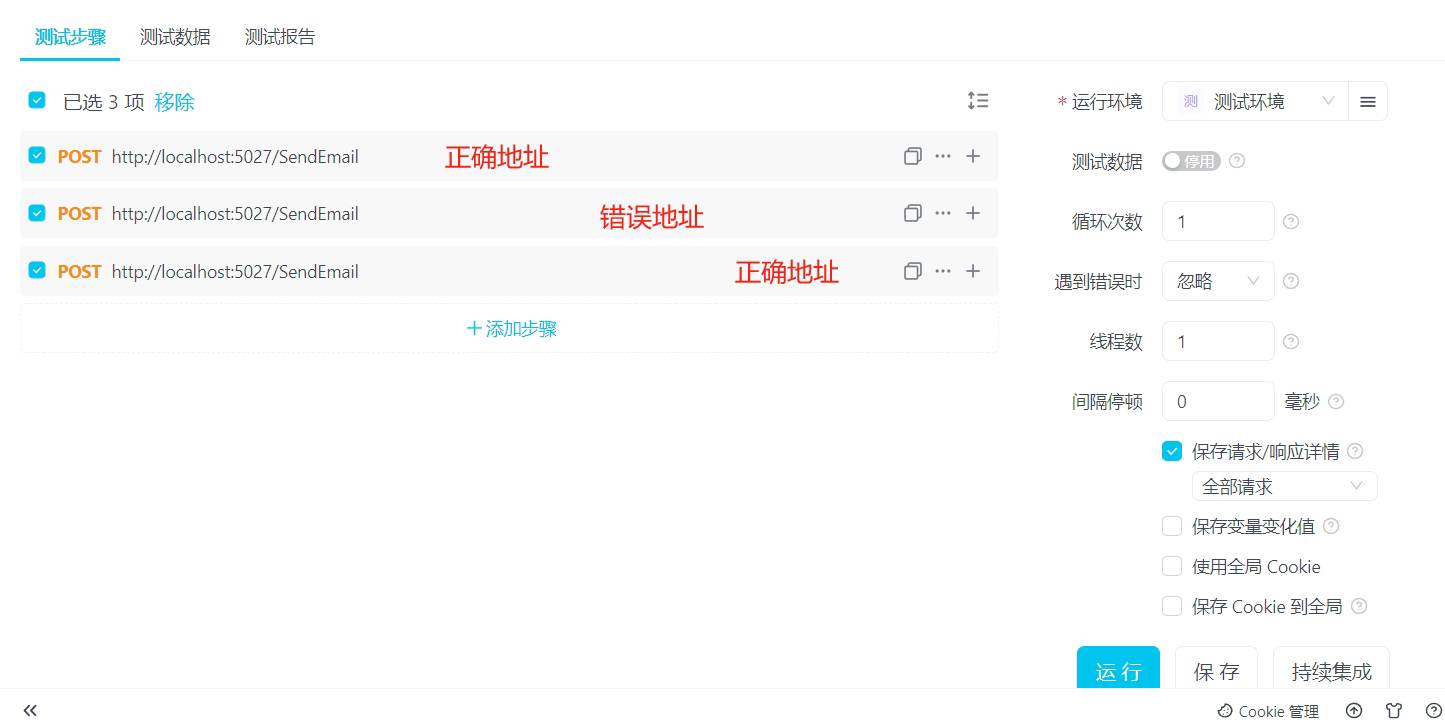Open more options for first POST step
This screenshot has height=727, width=1445.
[943, 156]
